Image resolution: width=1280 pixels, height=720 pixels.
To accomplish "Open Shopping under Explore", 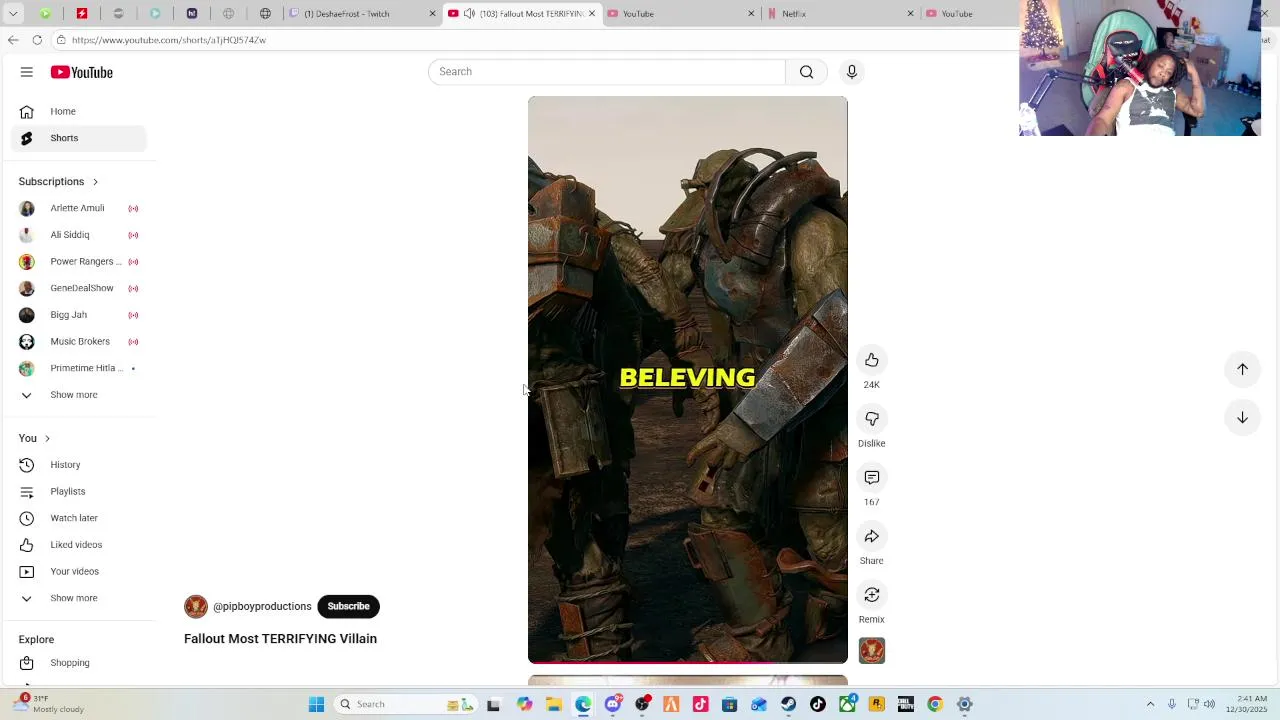I will 79,663.
